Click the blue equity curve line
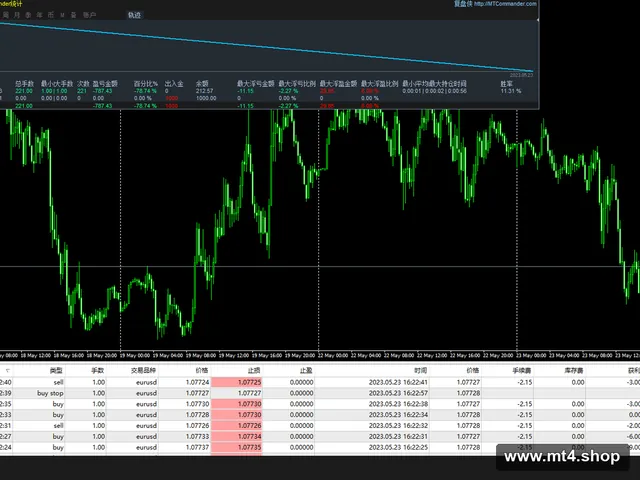Viewport: 640px width, 480px height. (x=265, y=47)
